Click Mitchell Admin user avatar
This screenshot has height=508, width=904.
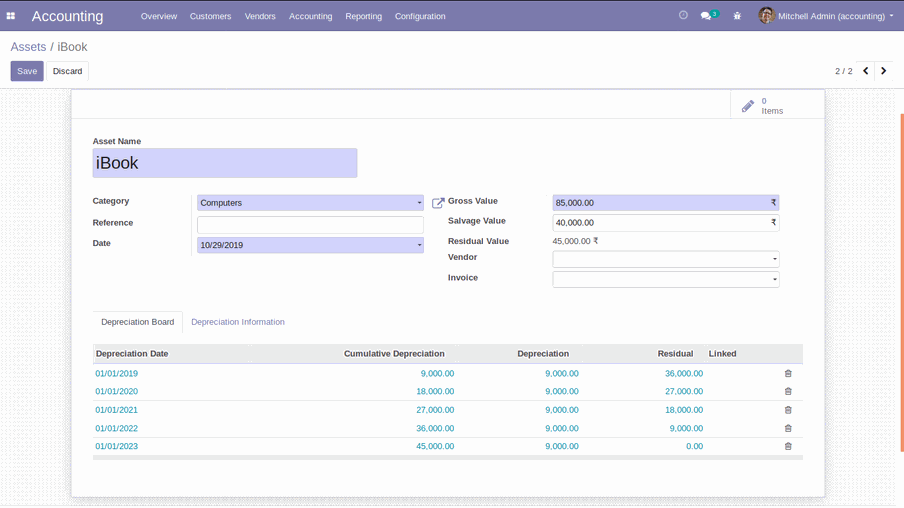tap(766, 16)
